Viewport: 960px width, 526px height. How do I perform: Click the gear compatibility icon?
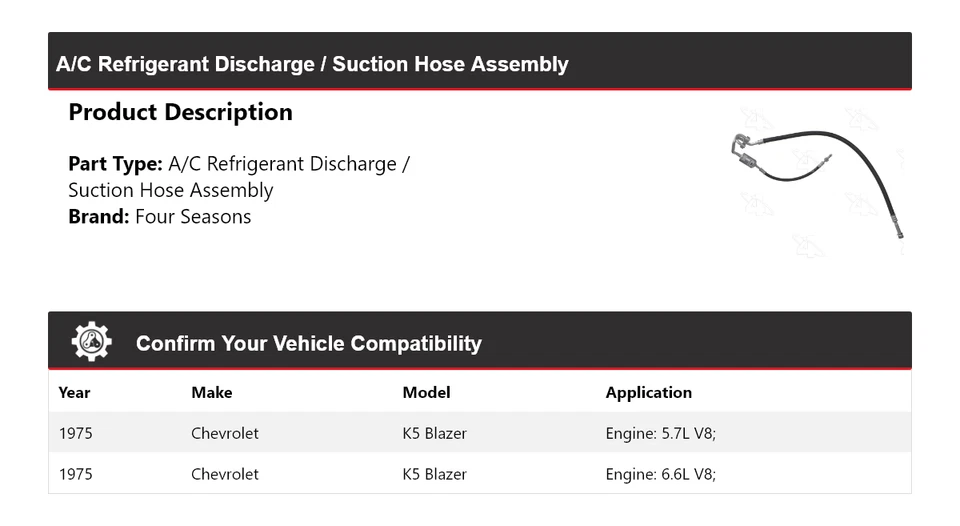tap(92, 342)
